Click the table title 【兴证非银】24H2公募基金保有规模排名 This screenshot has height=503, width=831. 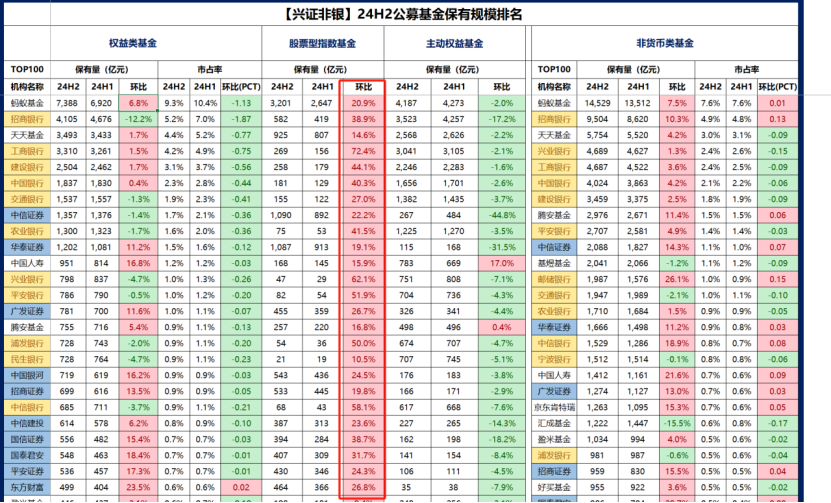(402, 14)
